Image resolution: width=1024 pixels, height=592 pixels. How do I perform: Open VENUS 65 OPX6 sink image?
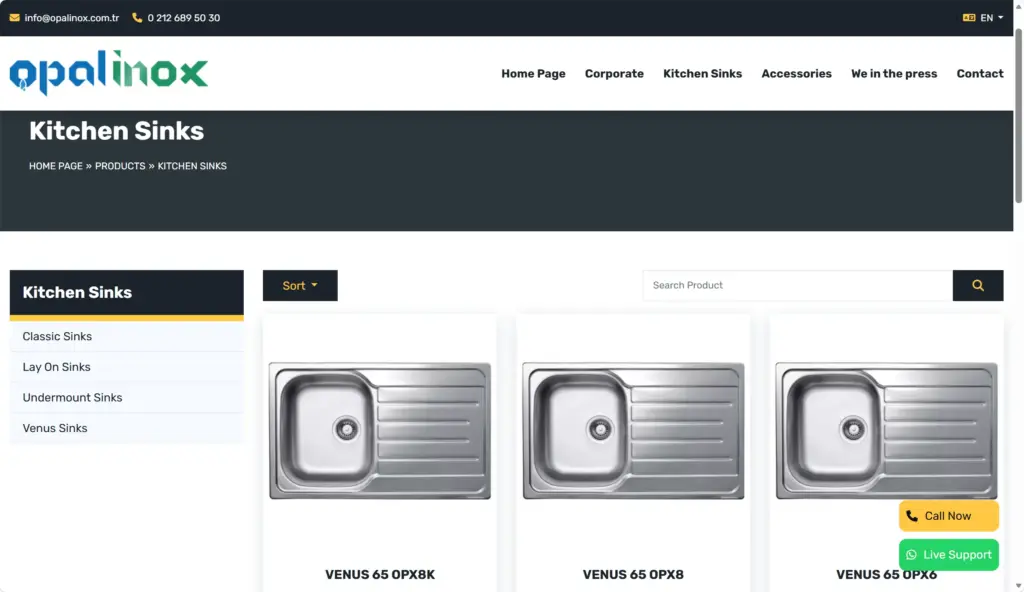[x=886, y=431]
